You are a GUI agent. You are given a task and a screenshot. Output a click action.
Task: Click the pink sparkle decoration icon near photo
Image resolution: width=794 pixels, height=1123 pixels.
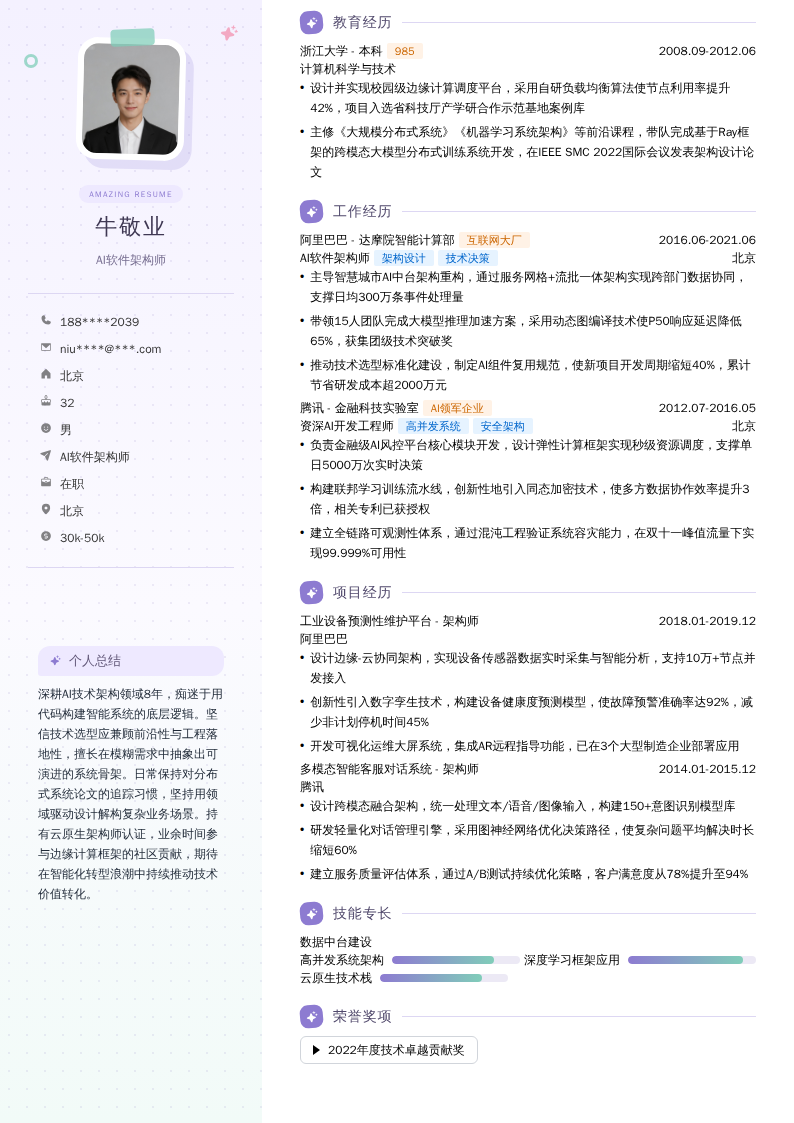[229, 33]
